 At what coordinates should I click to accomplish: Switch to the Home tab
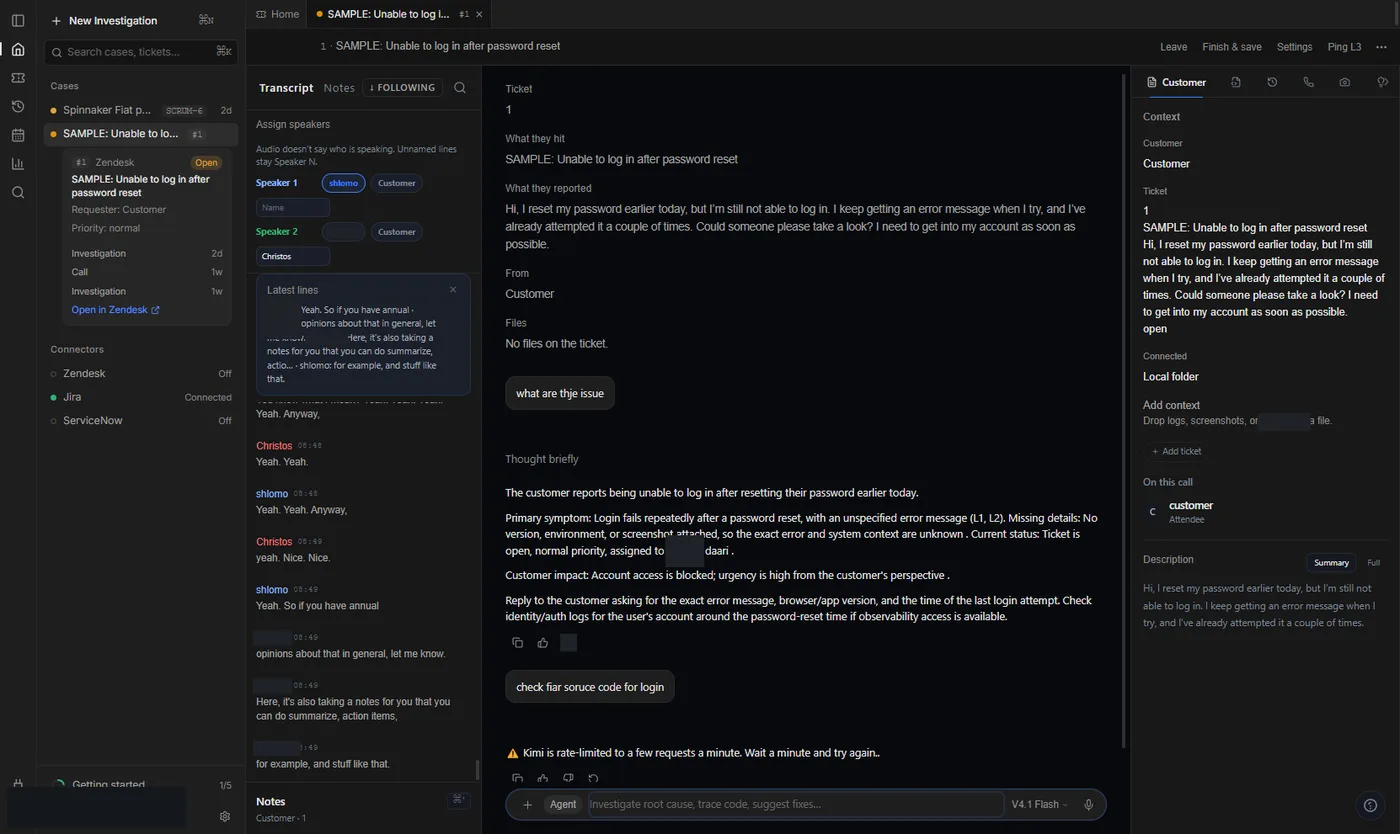(x=278, y=14)
